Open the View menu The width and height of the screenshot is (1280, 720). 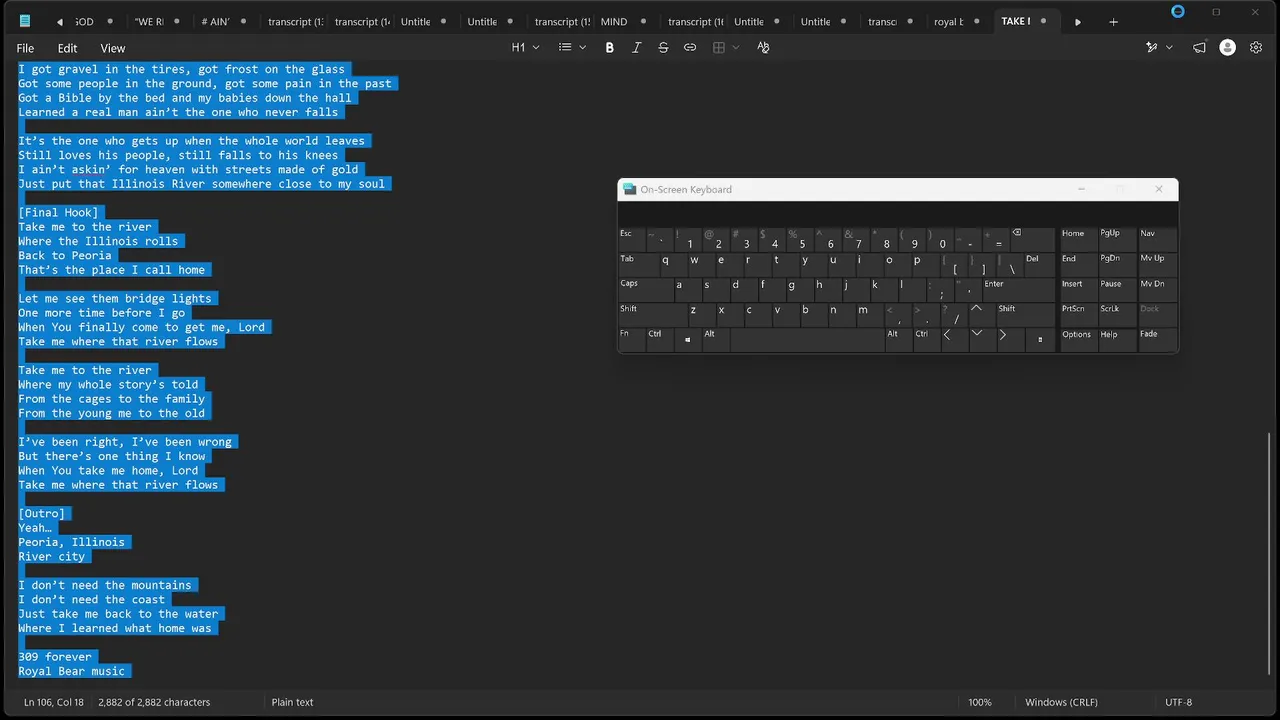(113, 48)
